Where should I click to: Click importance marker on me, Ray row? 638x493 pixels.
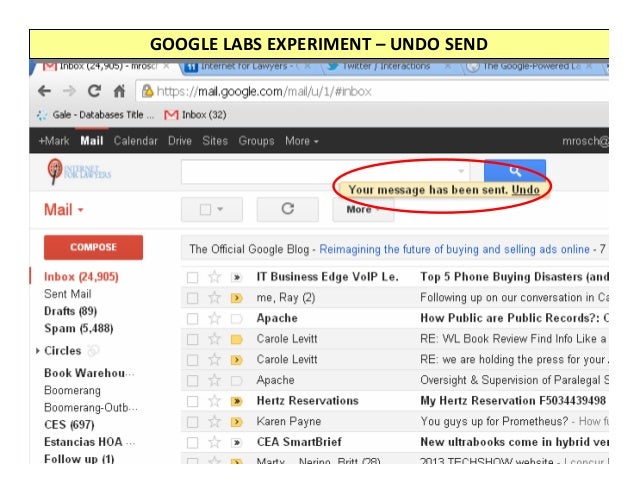236,298
